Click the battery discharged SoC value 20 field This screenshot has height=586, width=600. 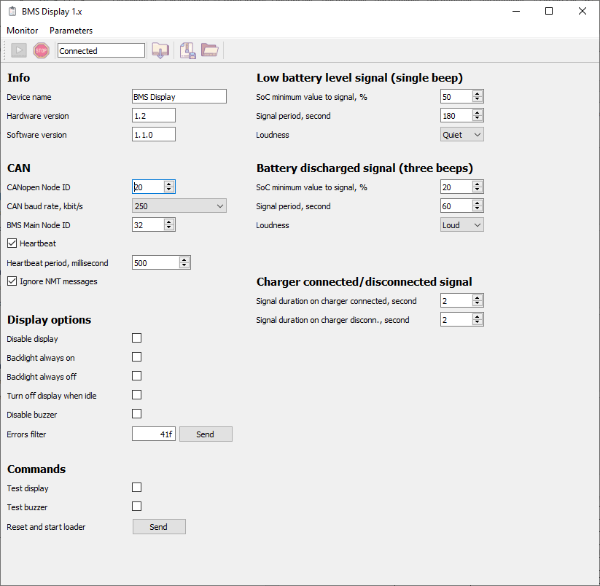tap(456, 187)
